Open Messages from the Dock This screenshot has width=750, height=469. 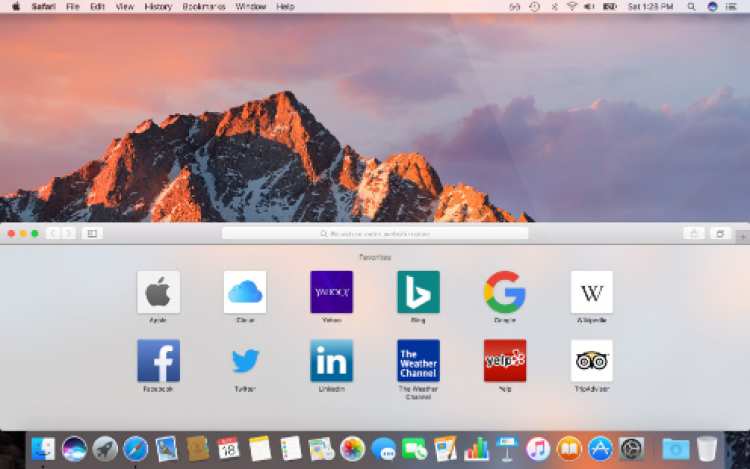[x=384, y=449]
